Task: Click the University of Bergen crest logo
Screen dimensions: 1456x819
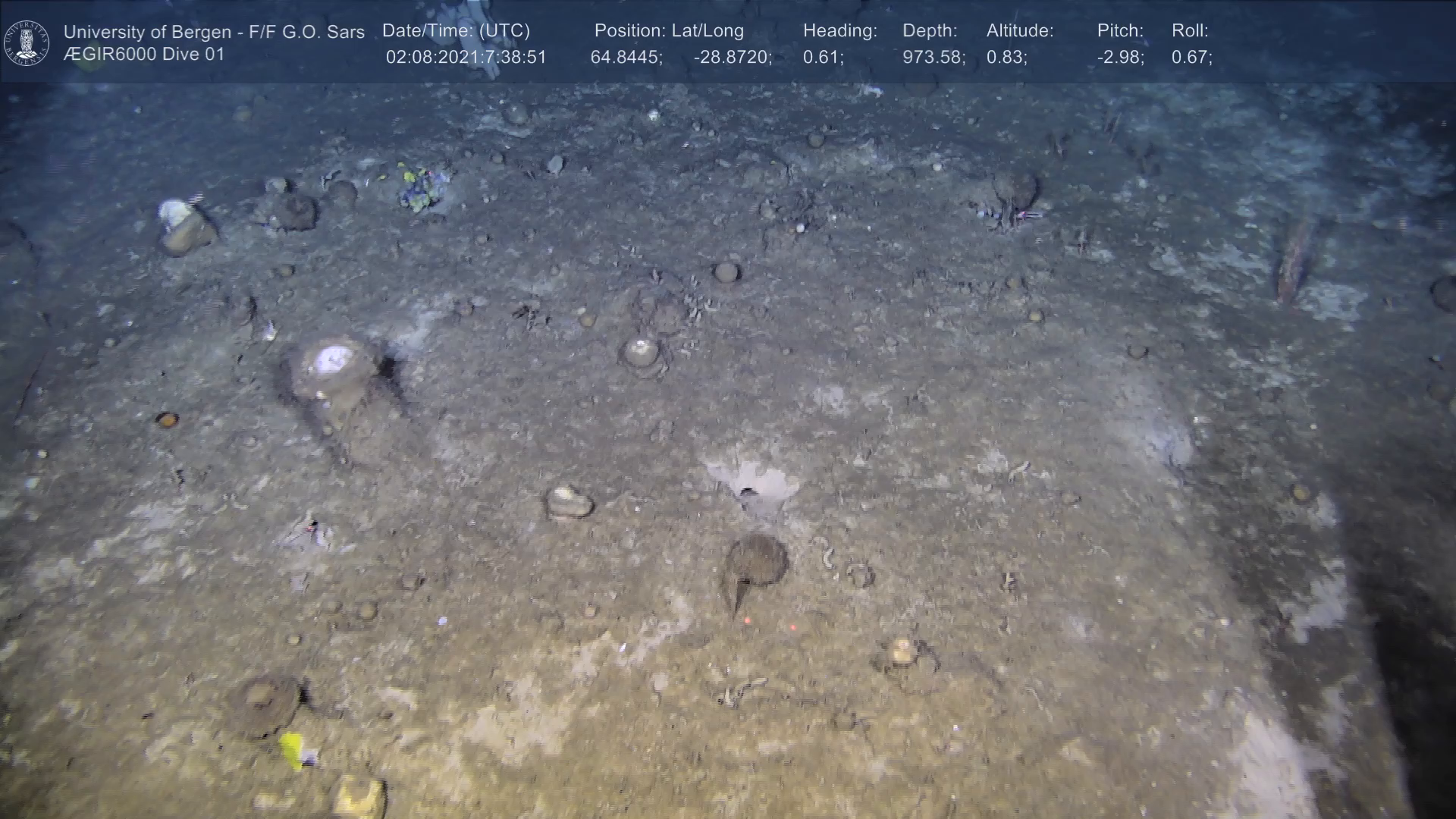Action: pyautogui.click(x=27, y=42)
